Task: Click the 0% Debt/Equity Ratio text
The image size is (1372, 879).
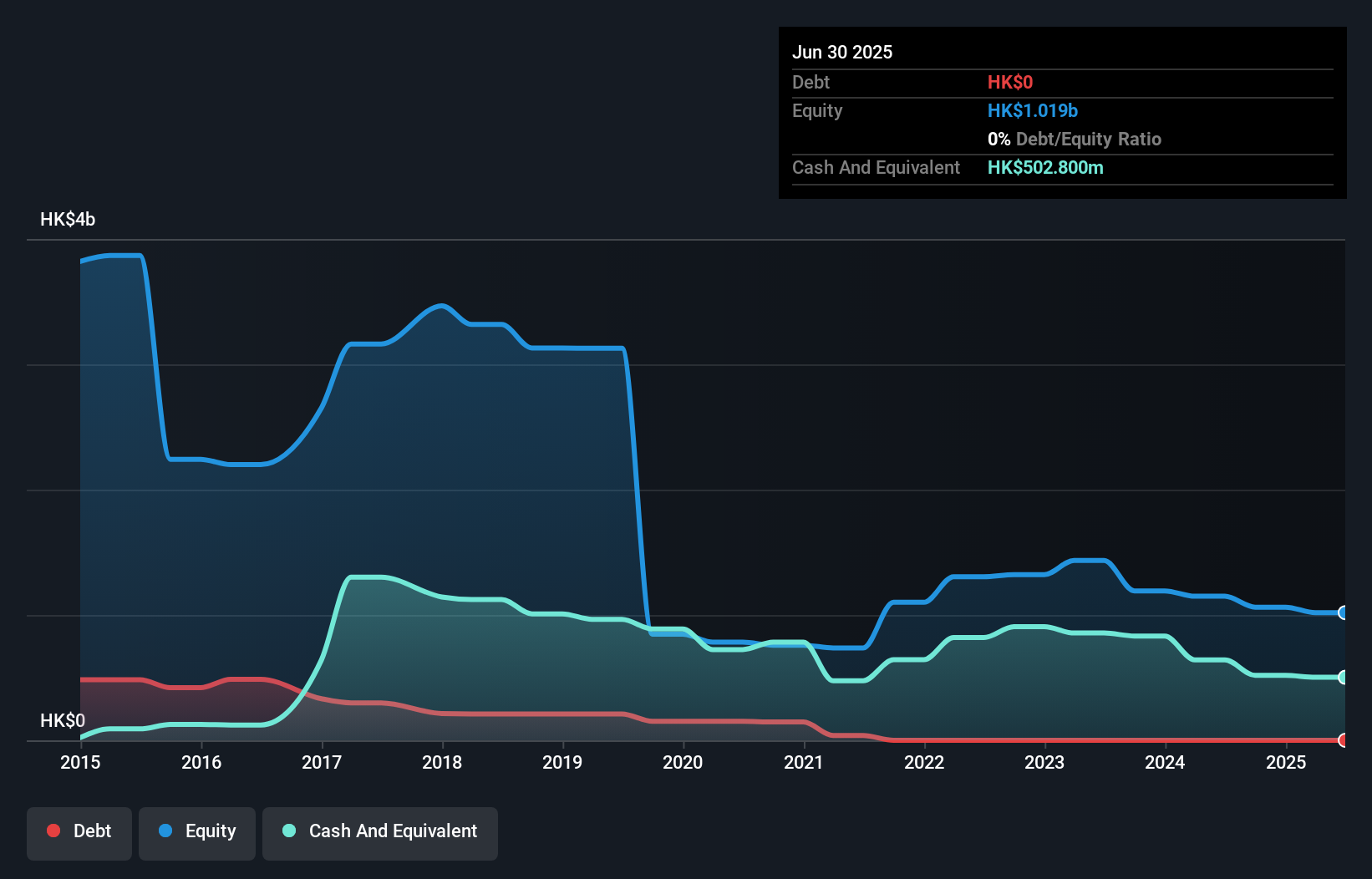Action: pyautogui.click(x=1075, y=139)
